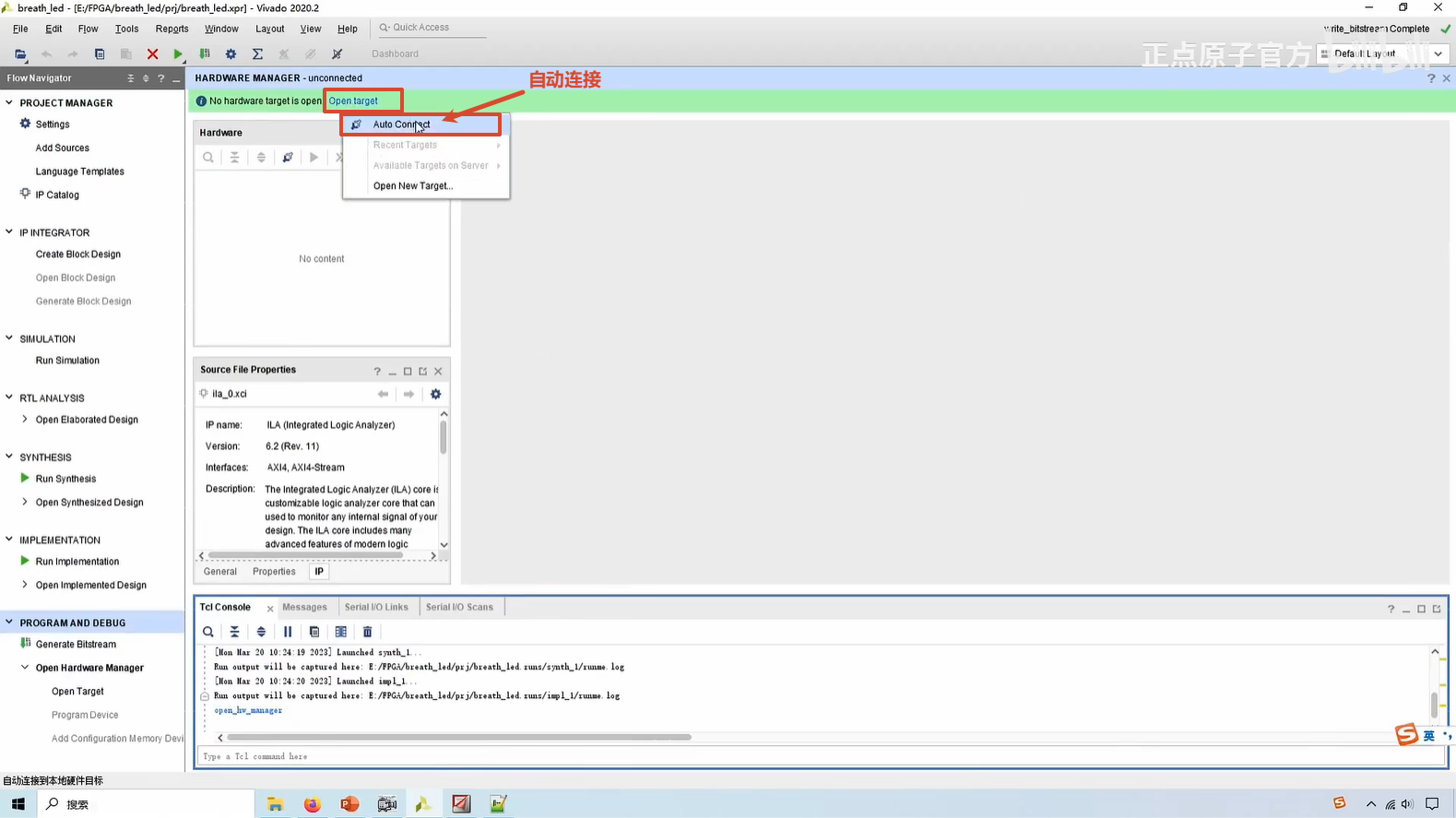Search in the Tcl Console
Screen dimensions: 1456x818
pos(208,632)
